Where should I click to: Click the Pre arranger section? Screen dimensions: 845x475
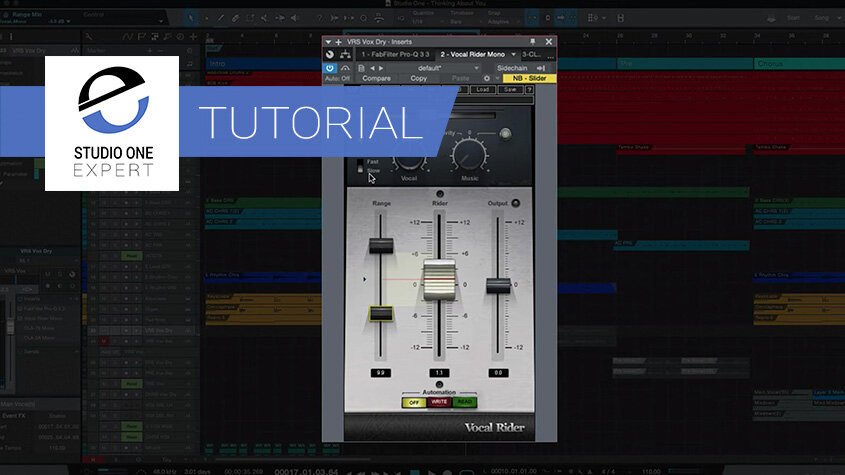pyautogui.click(x=685, y=64)
